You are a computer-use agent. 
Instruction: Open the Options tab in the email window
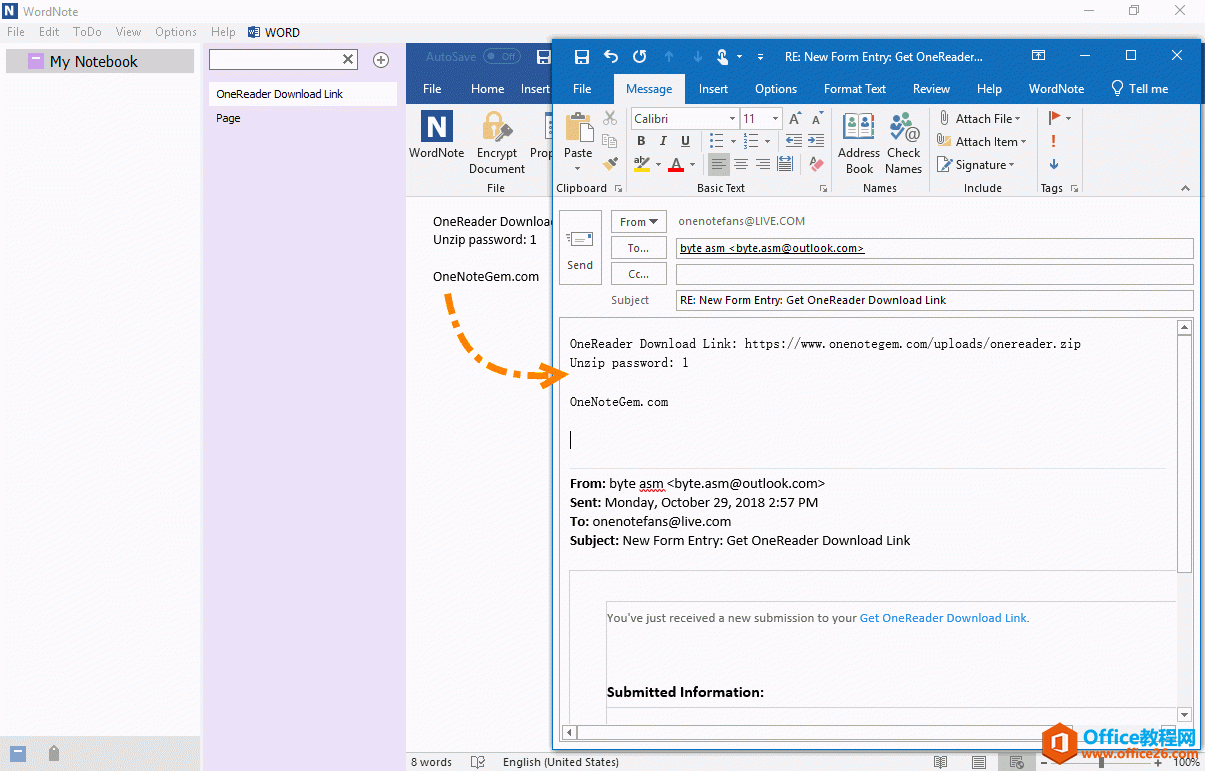coord(776,88)
